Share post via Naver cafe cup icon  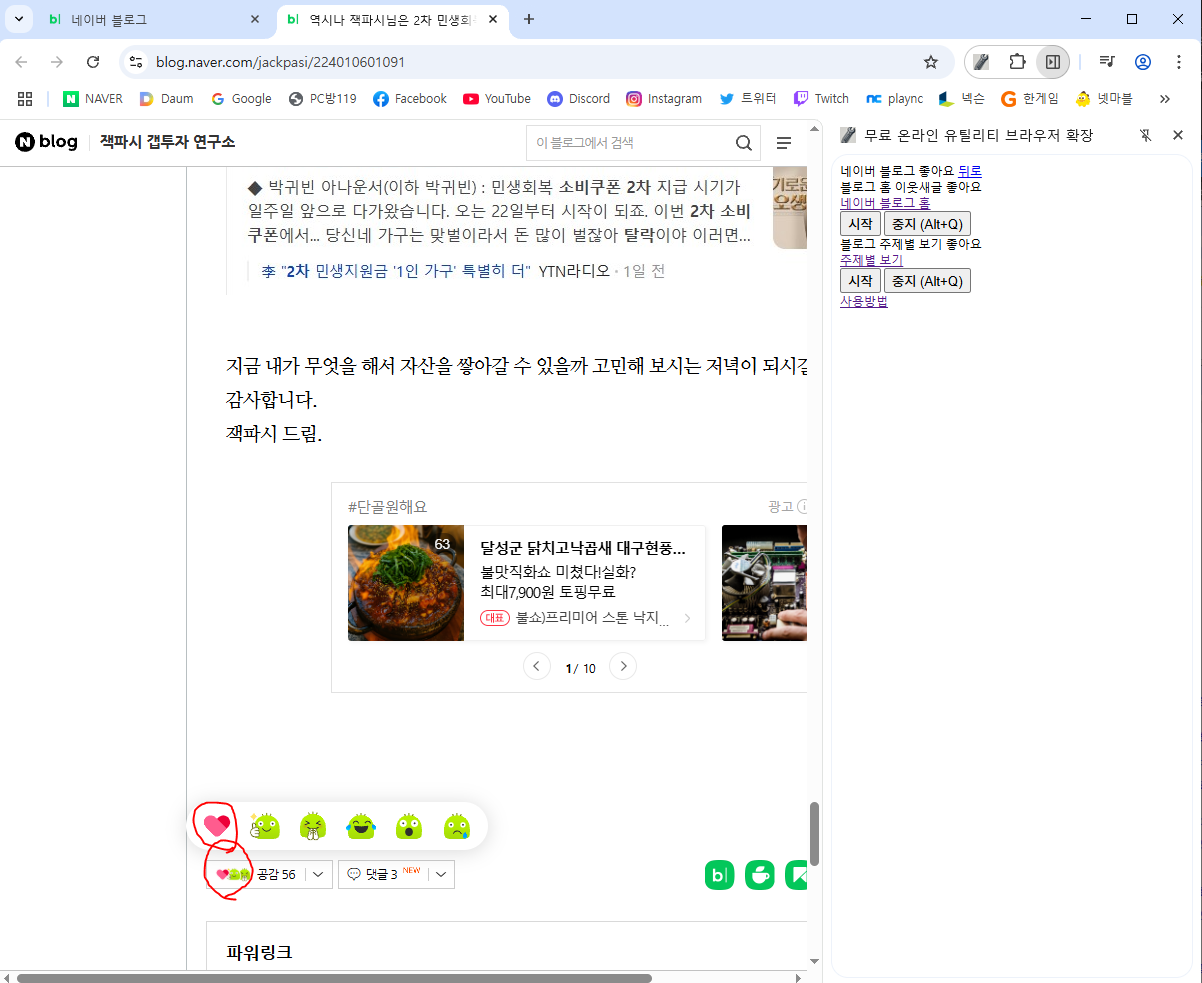click(760, 875)
